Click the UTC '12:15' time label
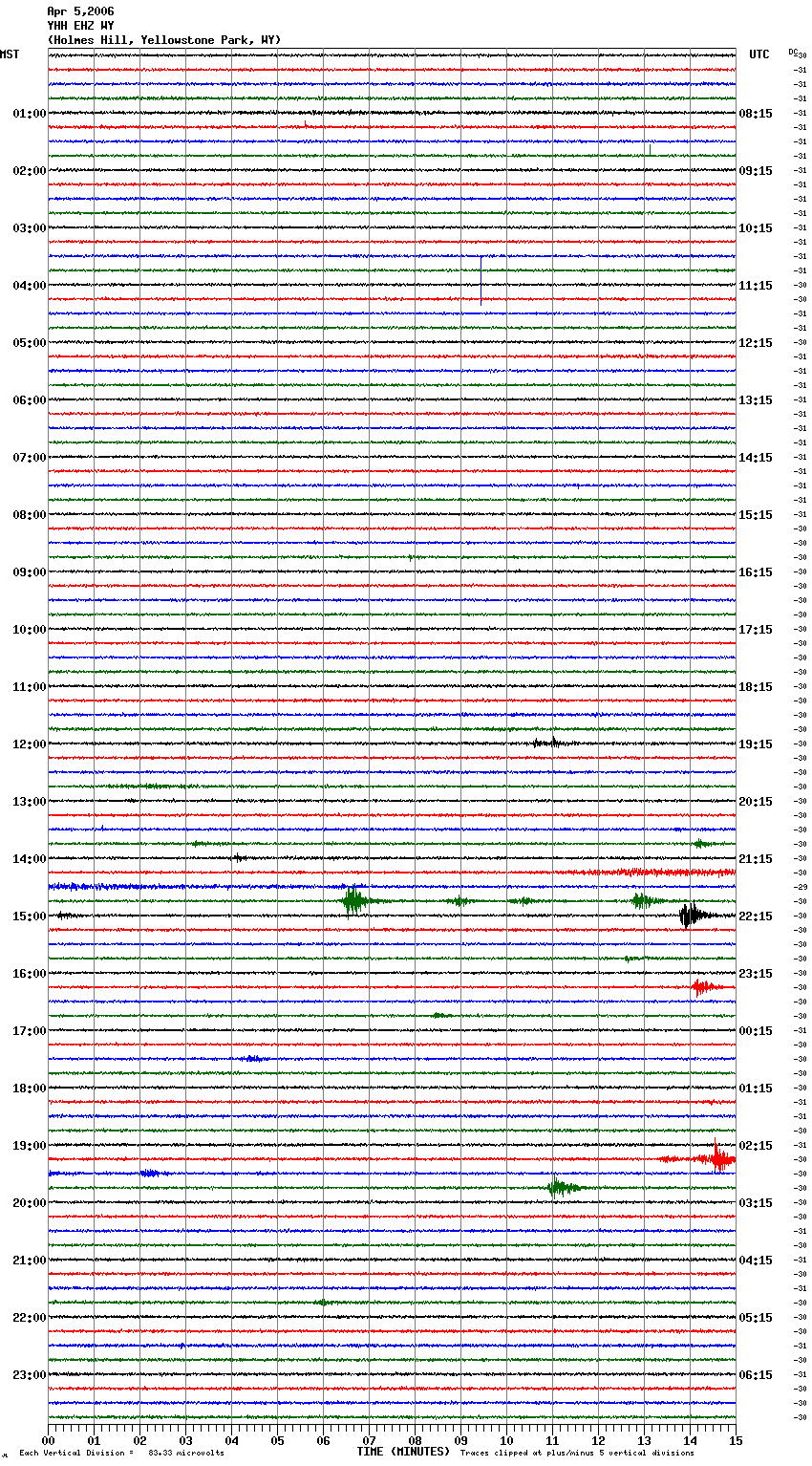The width and height of the screenshot is (812, 1466). click(756, 343)
